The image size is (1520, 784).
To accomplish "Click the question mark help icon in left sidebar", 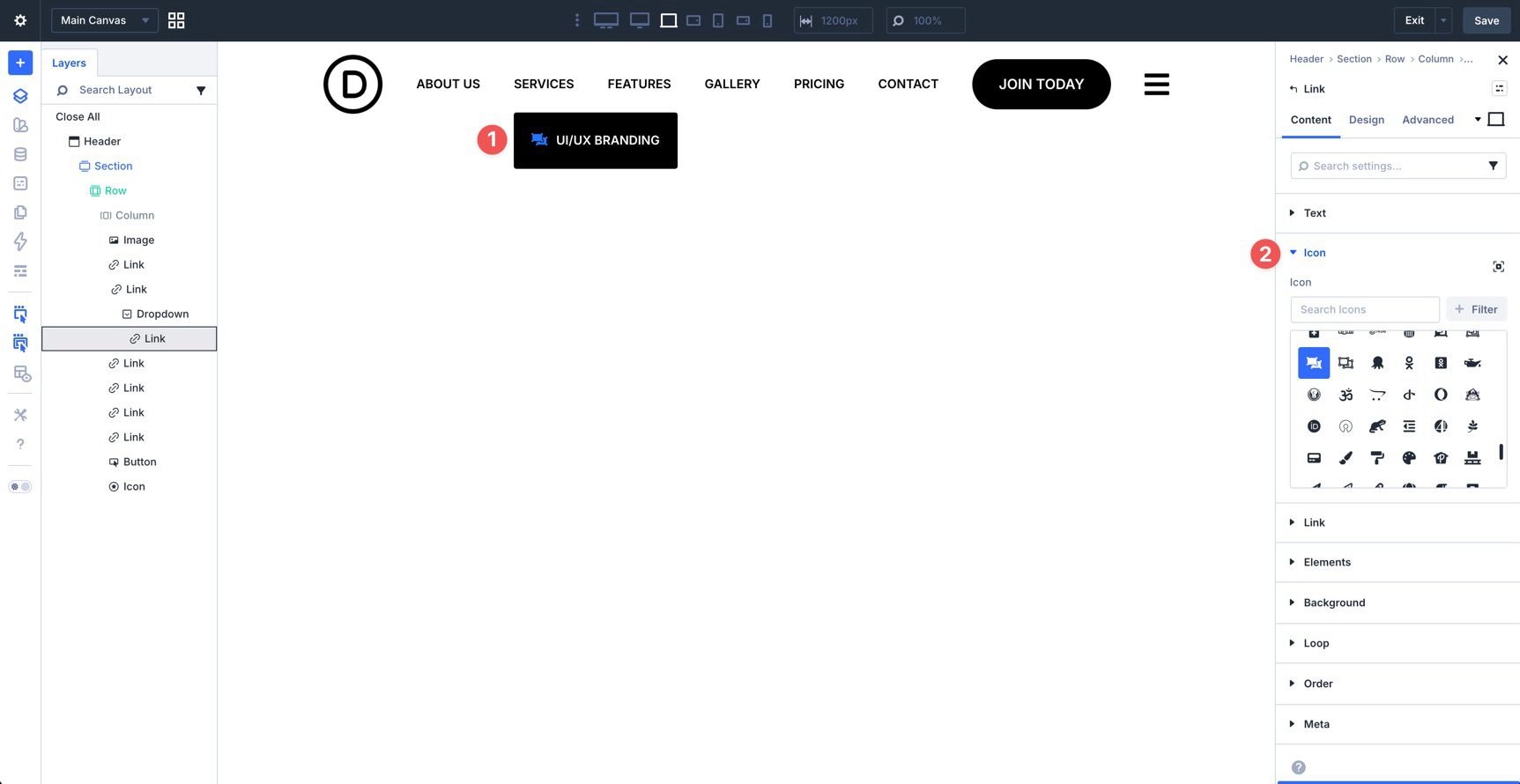I will click(20, 444).
